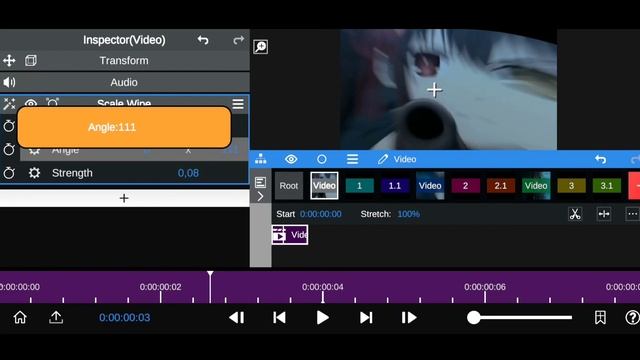This screenshot has height=360, width=640.
Task: Undo in the Inspector header
Action: point(203,40)
